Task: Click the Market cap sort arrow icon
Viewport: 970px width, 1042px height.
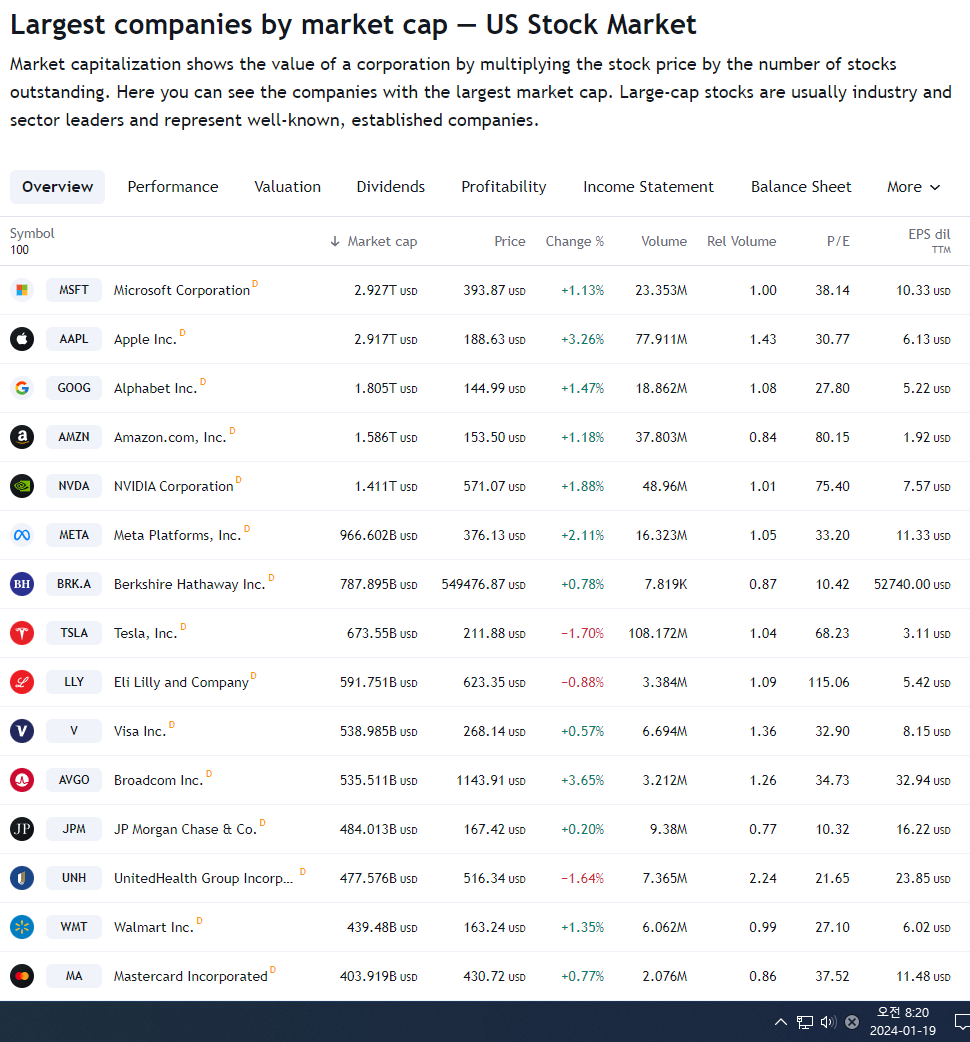Action: [335, 241]
